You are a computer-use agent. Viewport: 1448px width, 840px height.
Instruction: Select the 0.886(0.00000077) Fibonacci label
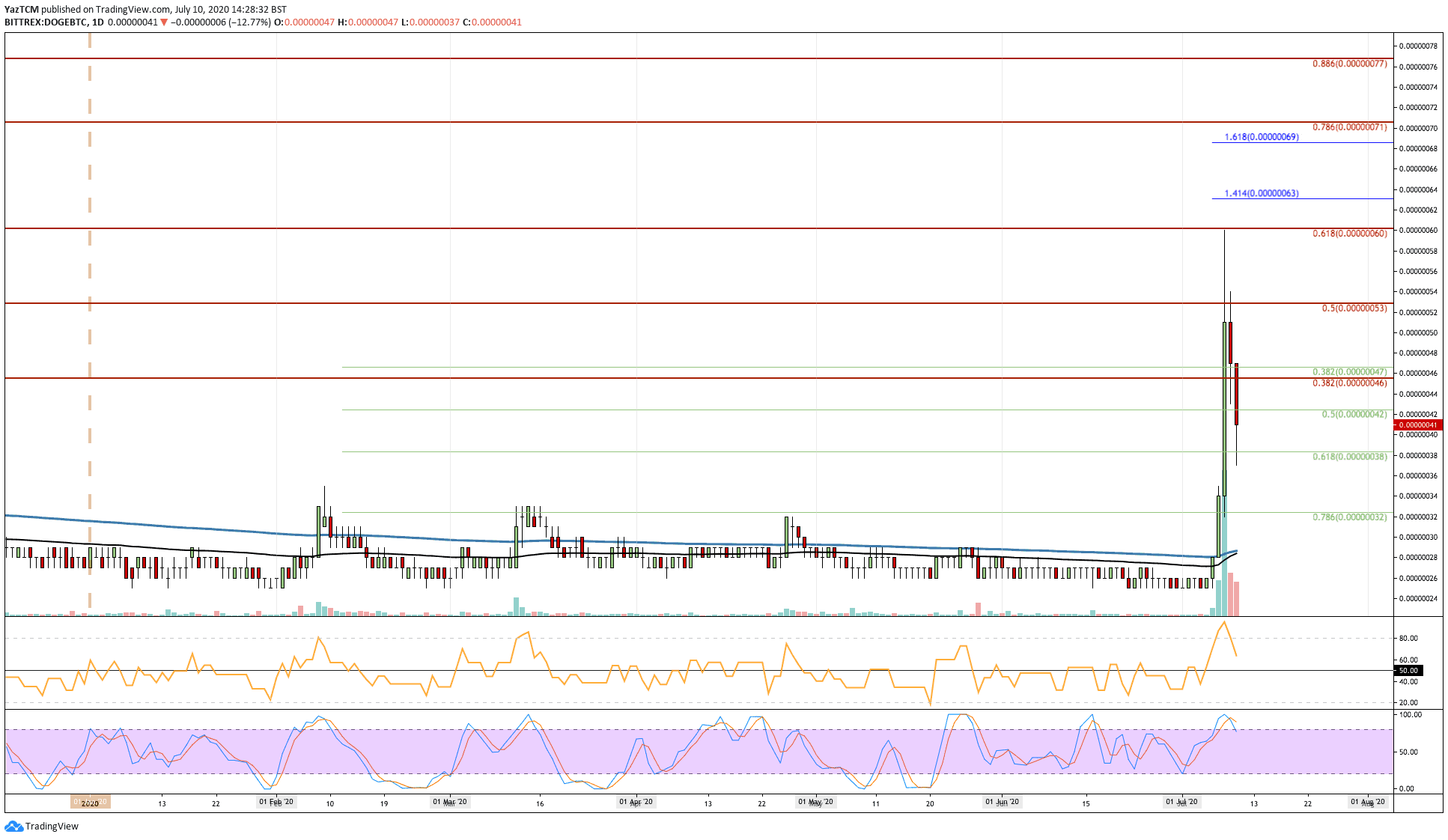coord(1349,64)
